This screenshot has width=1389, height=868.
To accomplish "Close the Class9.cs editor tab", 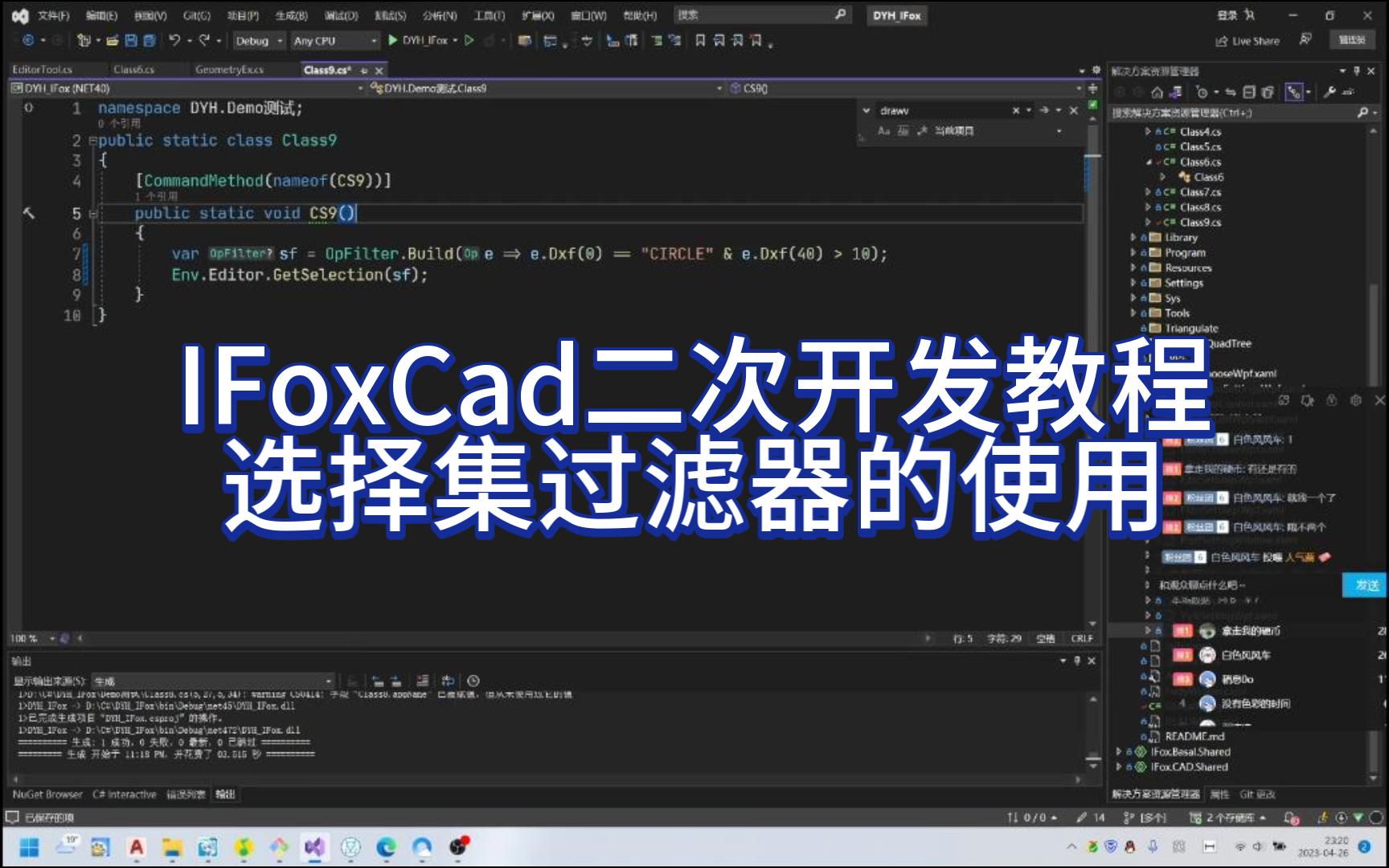I will 379,71.
